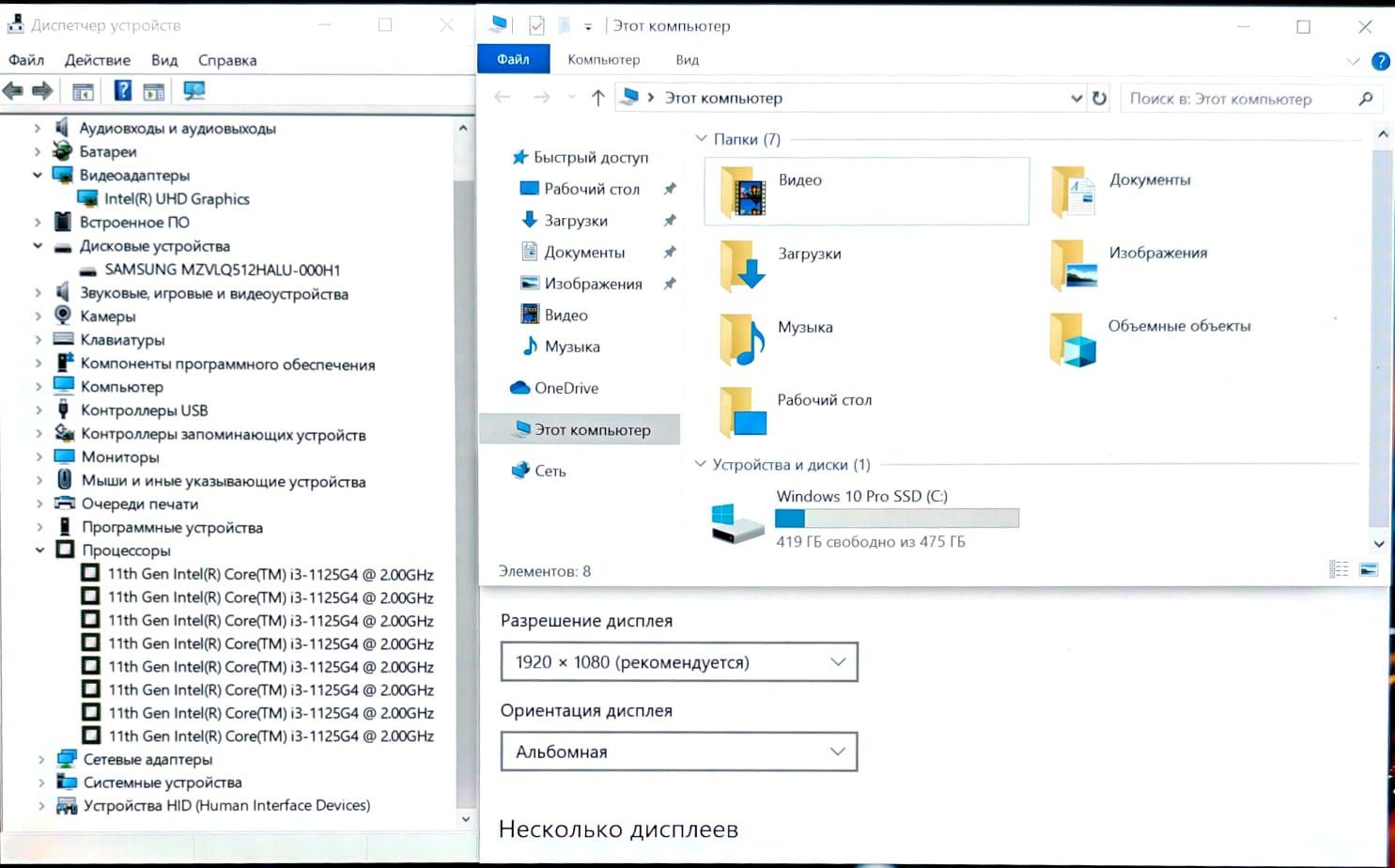Click Мыши и иные указывающие устройства icon
Image resolution: width=1395 pixels, height=868 pixels.
click(x=64, y=480)
